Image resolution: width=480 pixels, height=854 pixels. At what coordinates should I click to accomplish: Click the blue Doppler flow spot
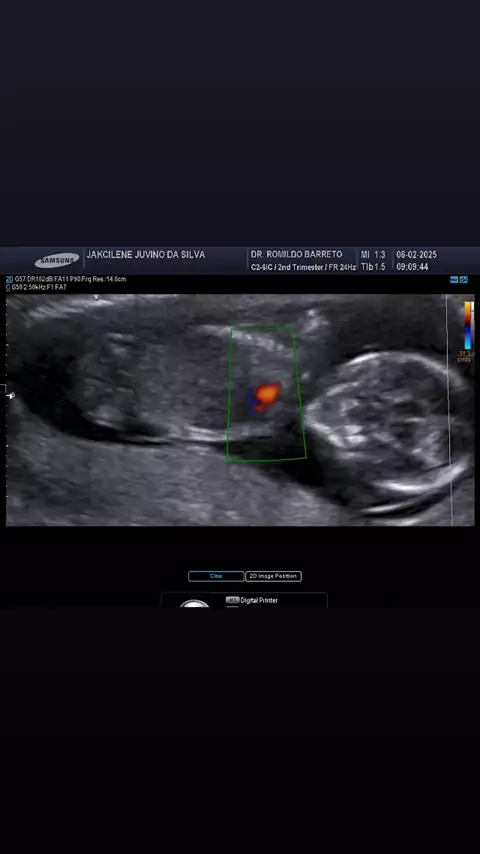[253, 403]
